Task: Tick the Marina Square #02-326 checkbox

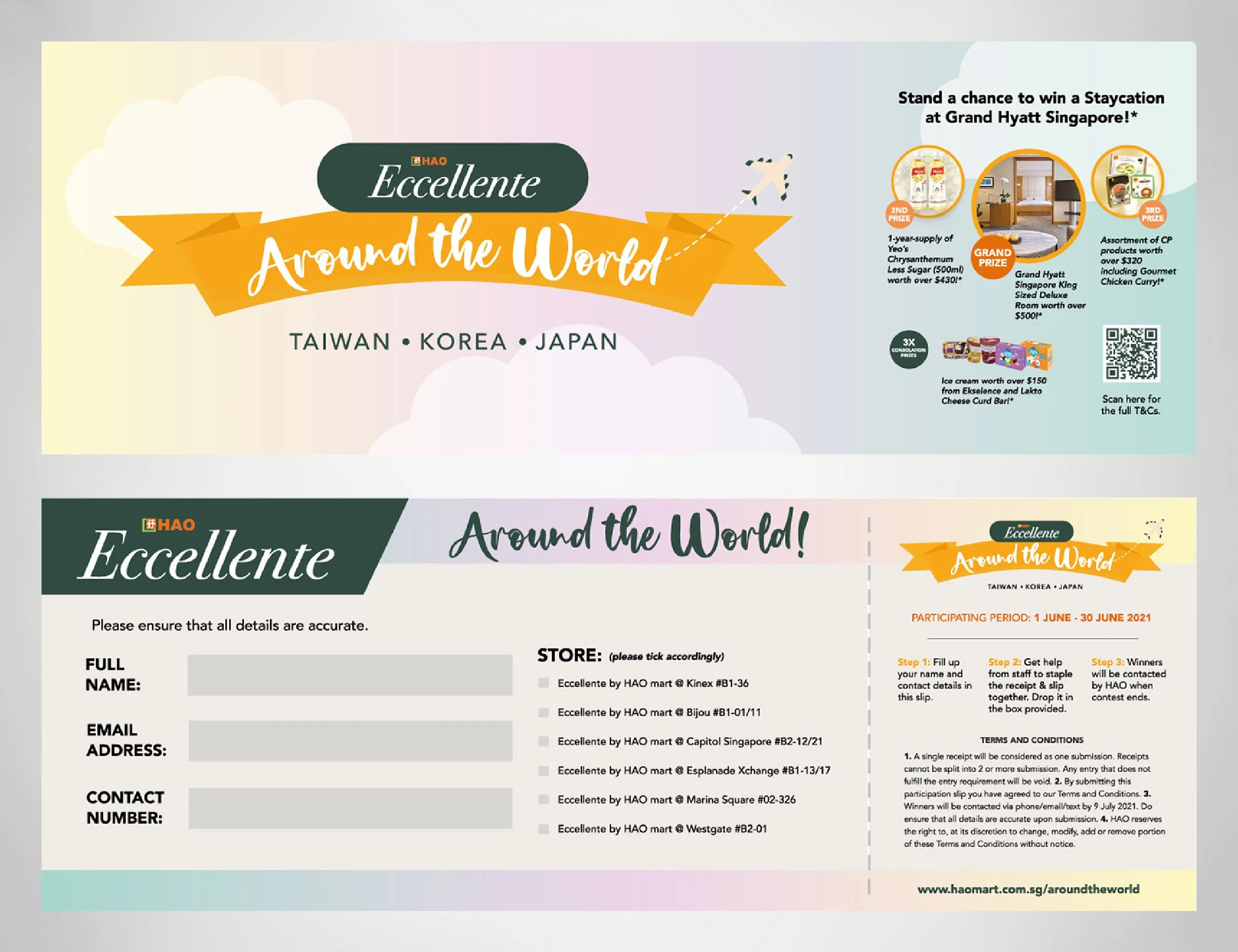Action: click(x=544, y=799)
